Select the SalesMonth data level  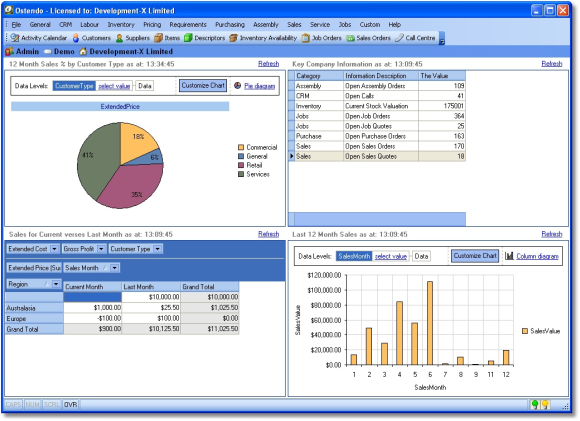coord(354,256)
